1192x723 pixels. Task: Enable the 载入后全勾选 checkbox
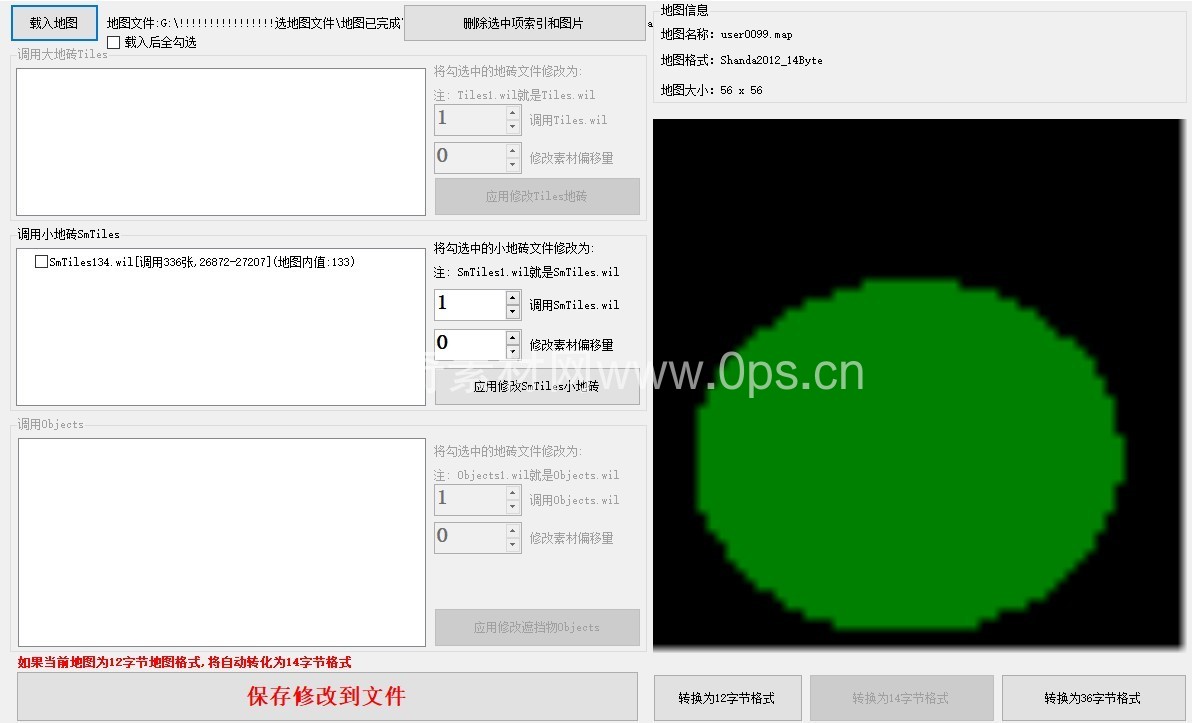[x=113, y=43]
